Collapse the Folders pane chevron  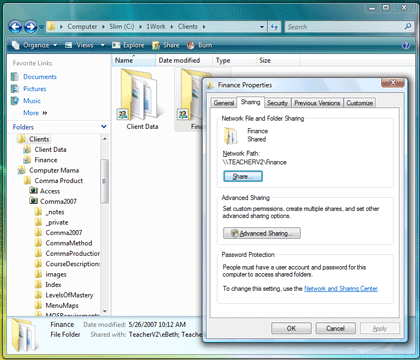[104, 127]
